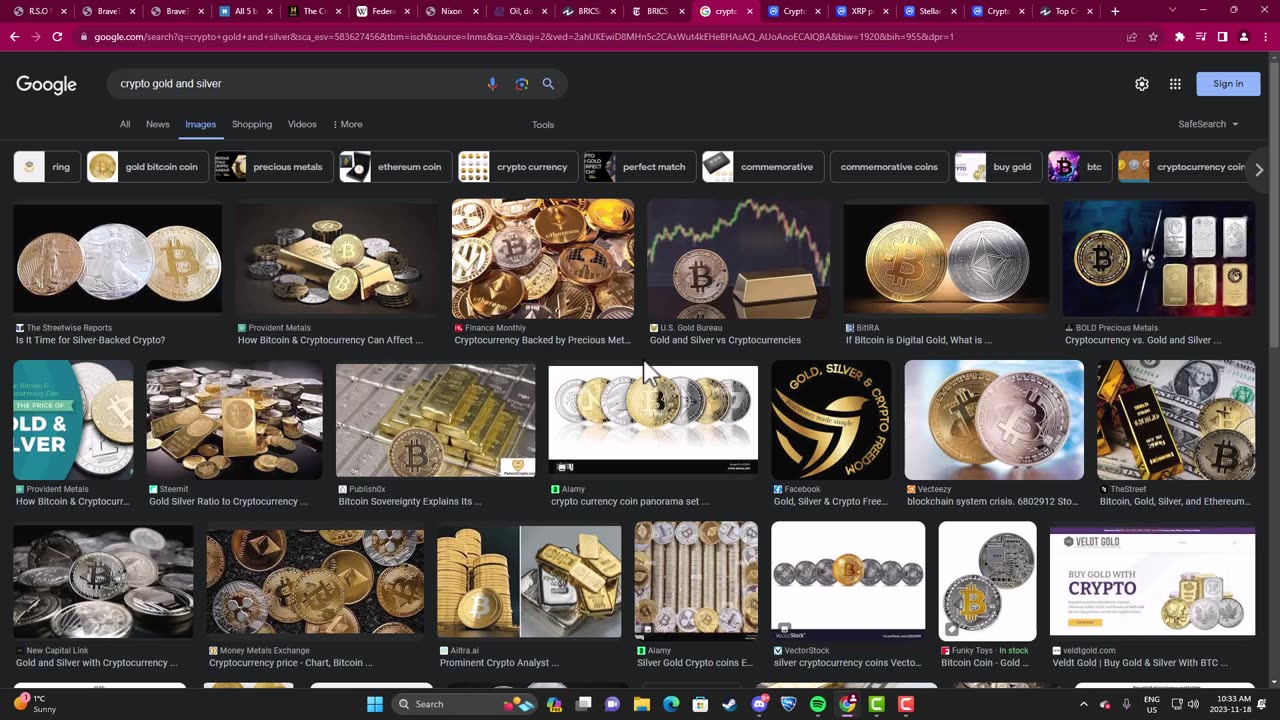Open the Windows Start menu
1280x720 pixels.
coord(374,704)
